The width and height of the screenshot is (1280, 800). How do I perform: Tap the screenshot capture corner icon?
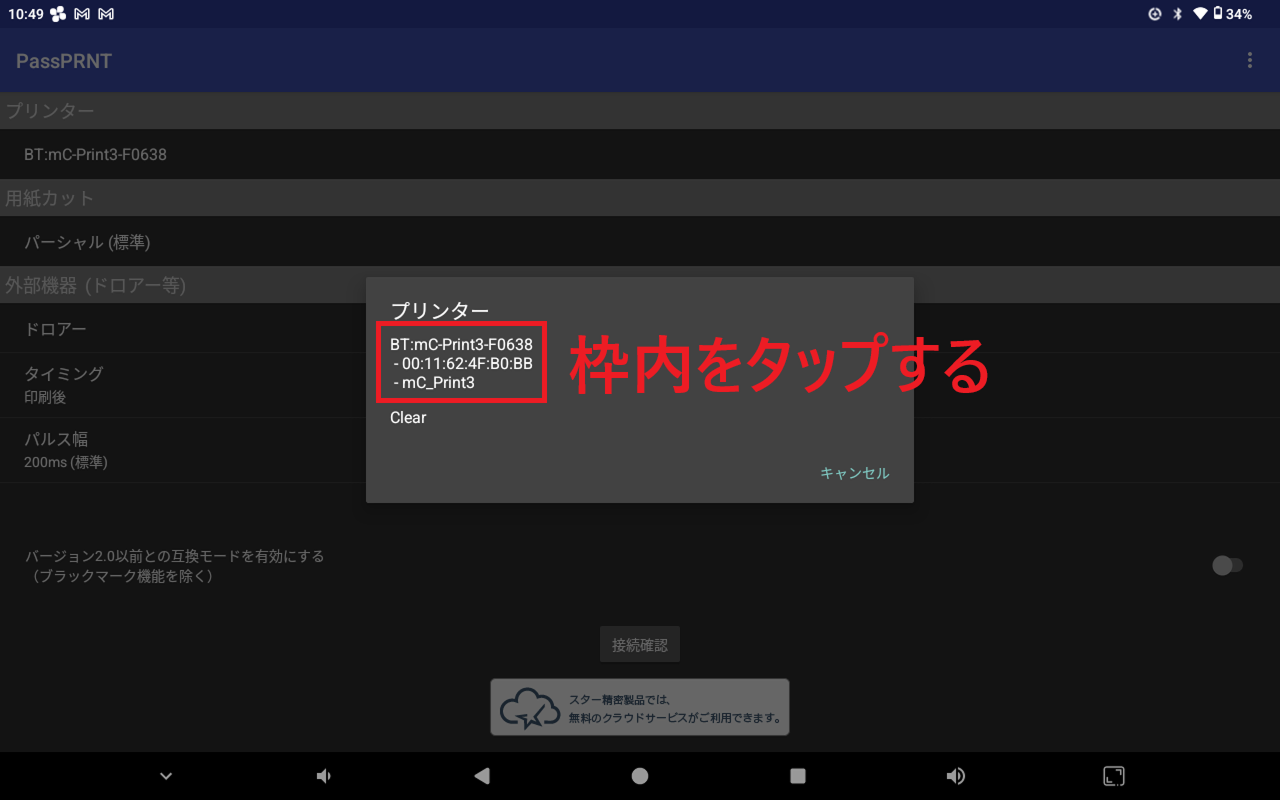[x=1113, y=776]
